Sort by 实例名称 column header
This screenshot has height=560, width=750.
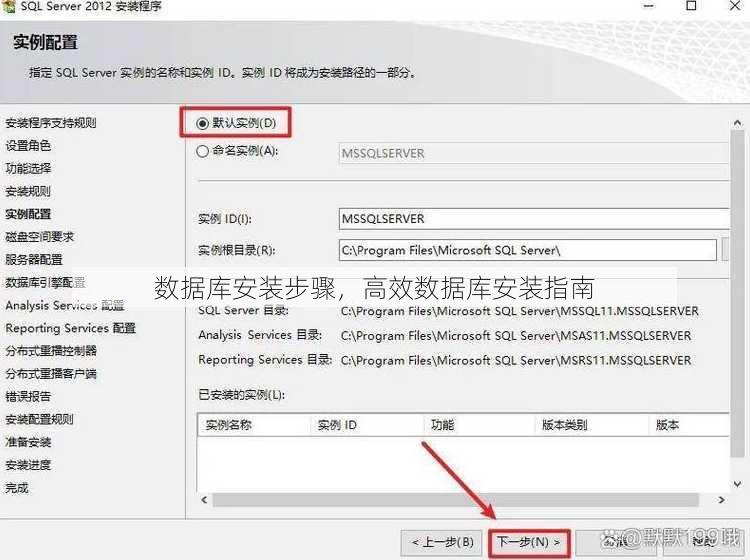point(254,425)
